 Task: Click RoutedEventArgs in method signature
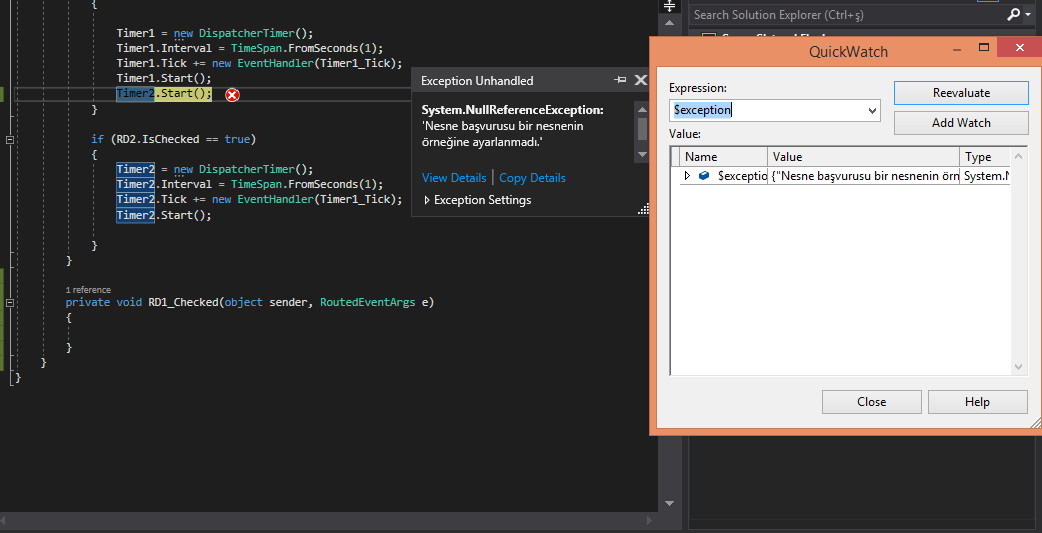pyautogui.click(x=368, y=302)
